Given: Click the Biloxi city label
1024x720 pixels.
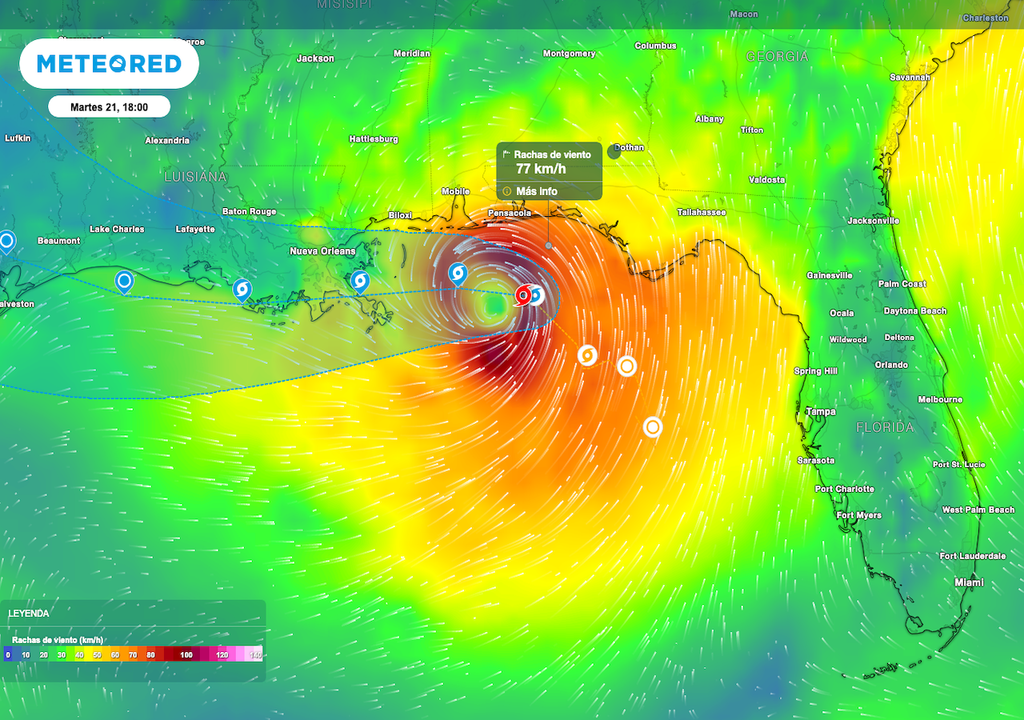Looking at the screenshot, I should point(400,215).
